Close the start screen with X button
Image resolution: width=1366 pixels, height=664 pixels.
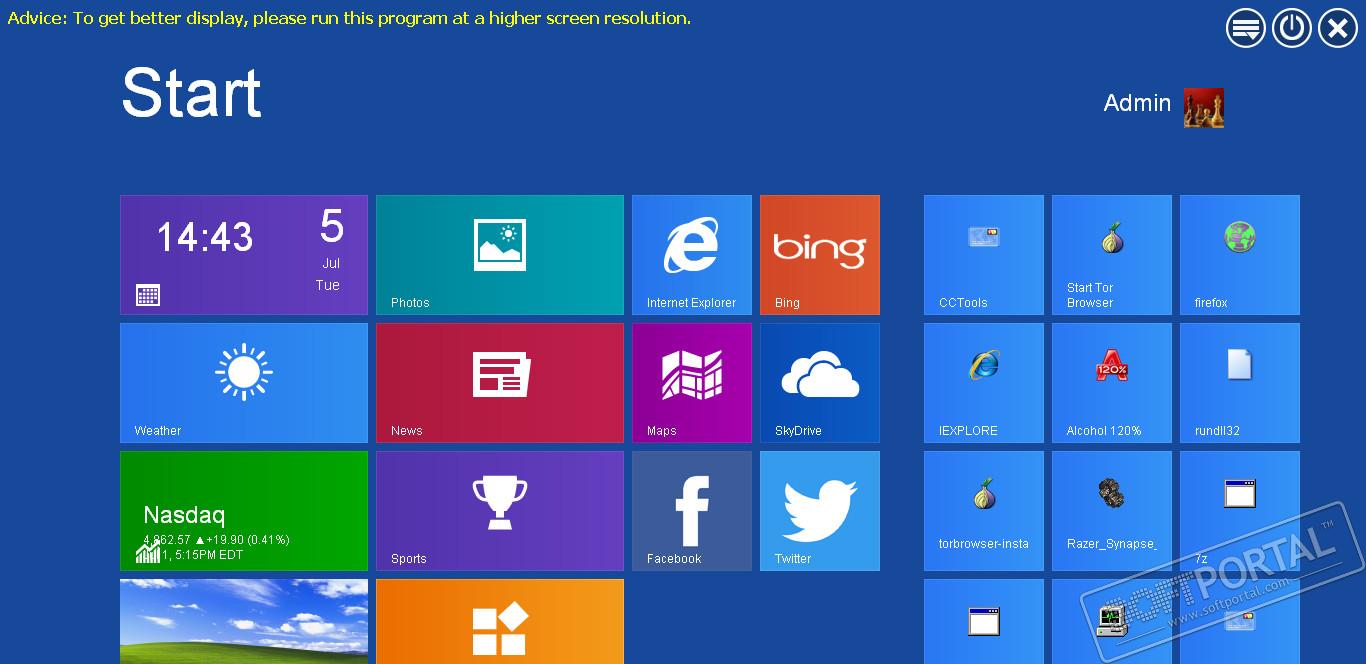1338,28
